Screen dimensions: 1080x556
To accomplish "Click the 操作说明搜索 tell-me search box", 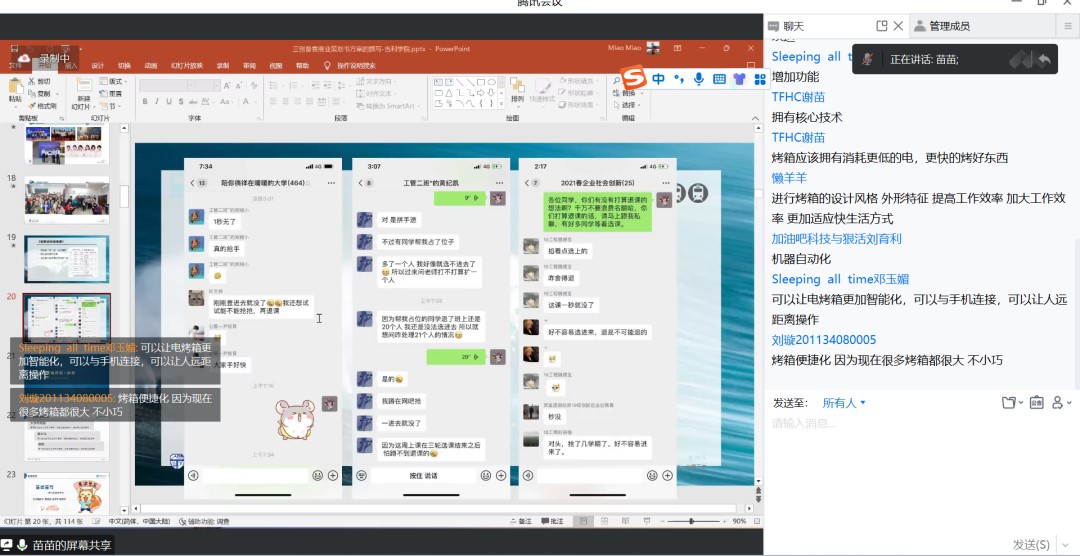I will (351, 66).
